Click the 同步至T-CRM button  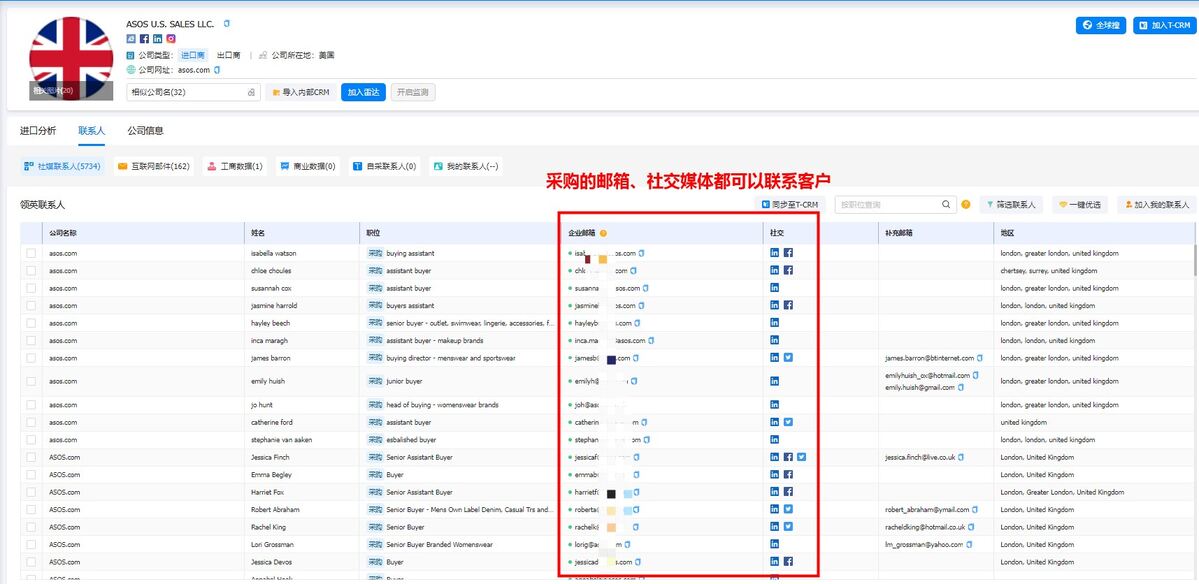point(788,205)
